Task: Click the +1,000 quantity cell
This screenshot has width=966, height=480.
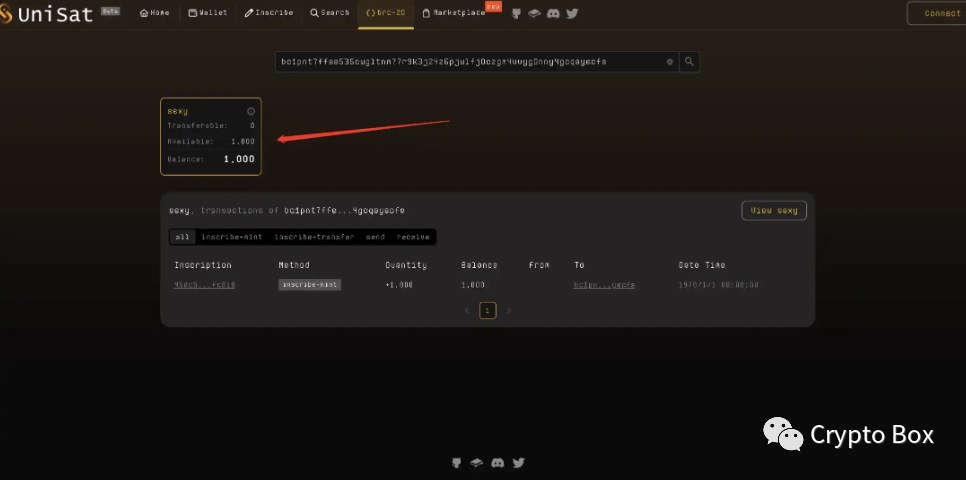Action: tap(399, 285)
